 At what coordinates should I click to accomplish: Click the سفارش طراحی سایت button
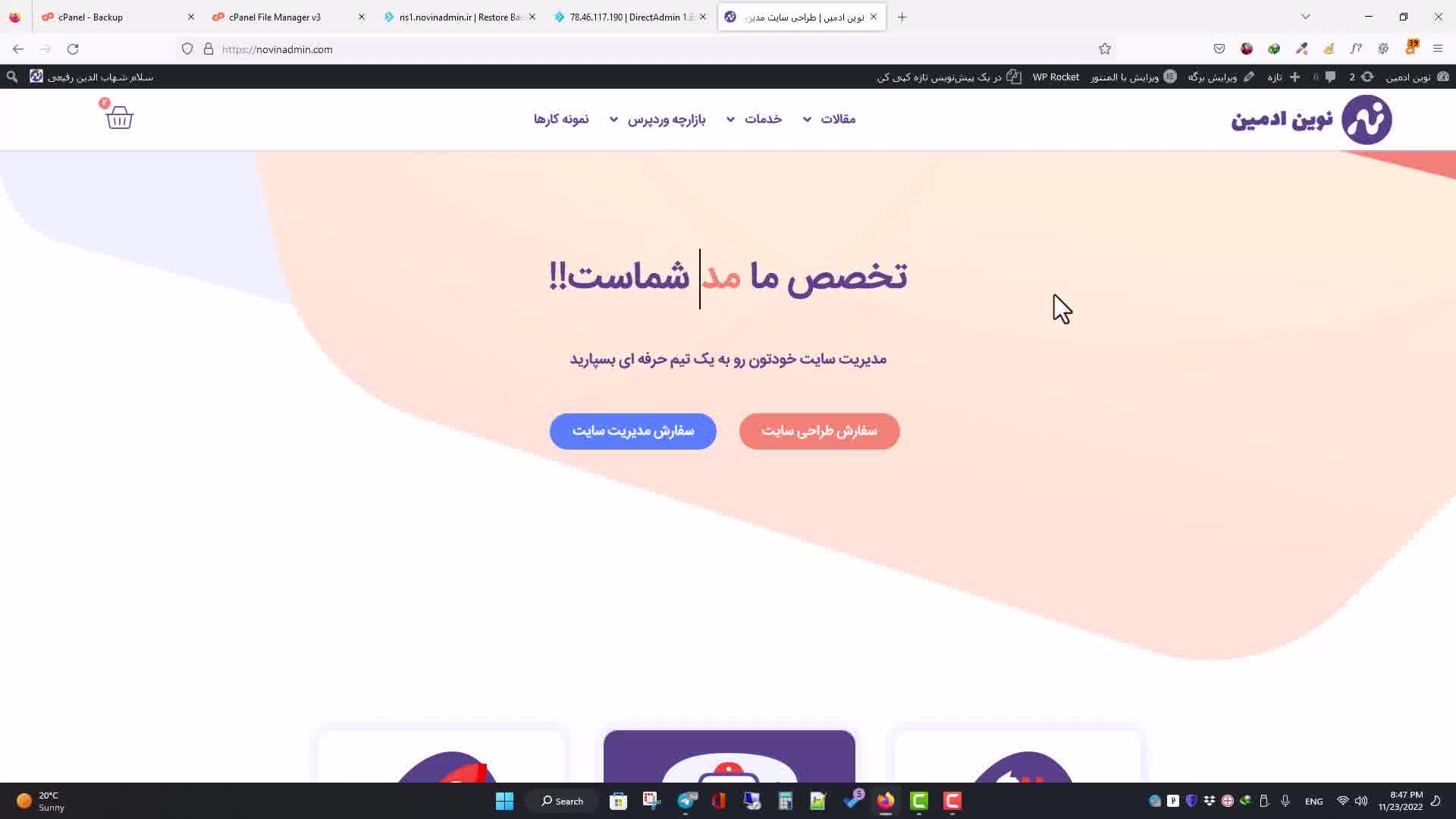[820, 431]
